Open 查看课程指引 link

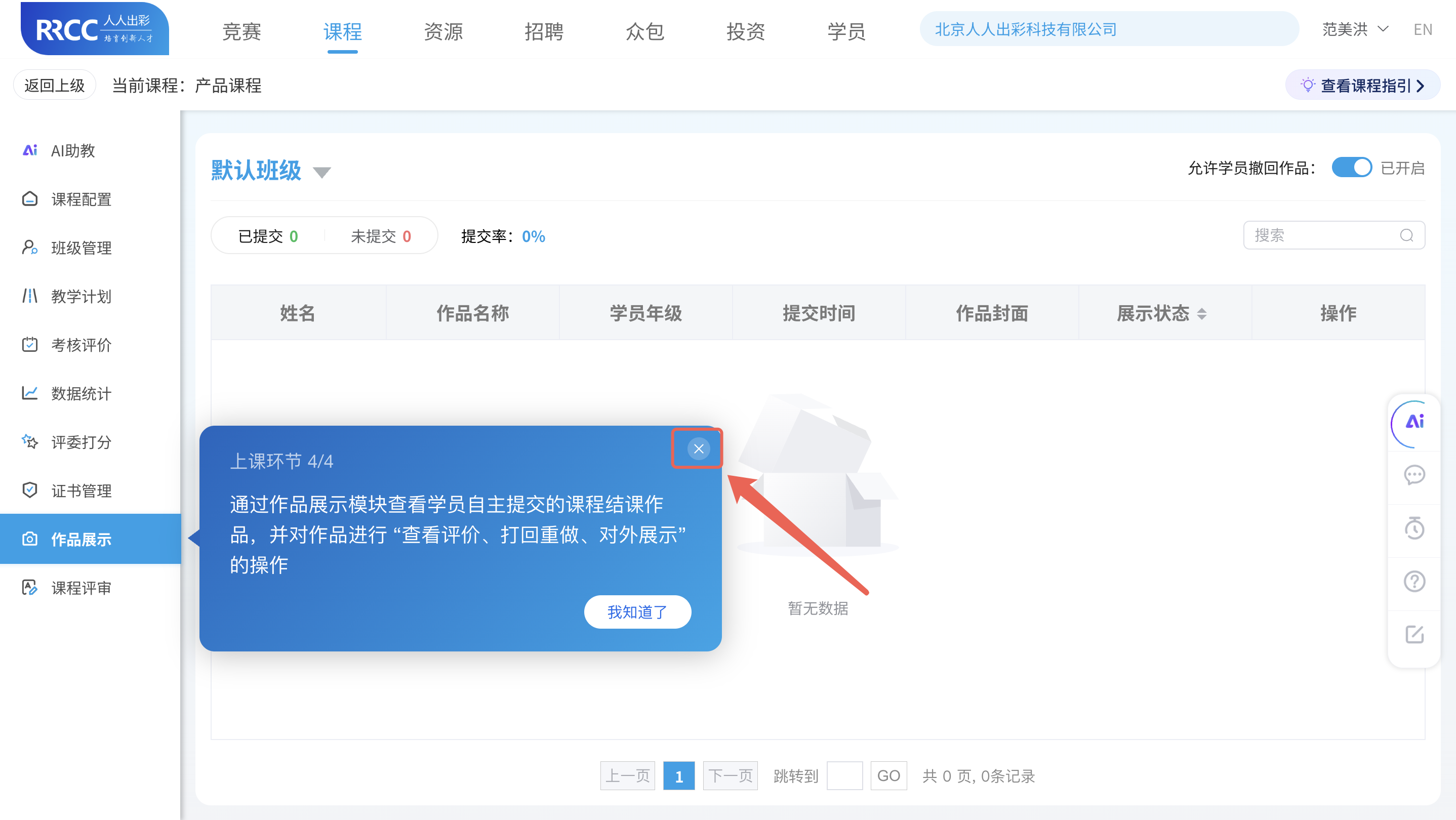pyautogui.click(x=1363, y=86)
